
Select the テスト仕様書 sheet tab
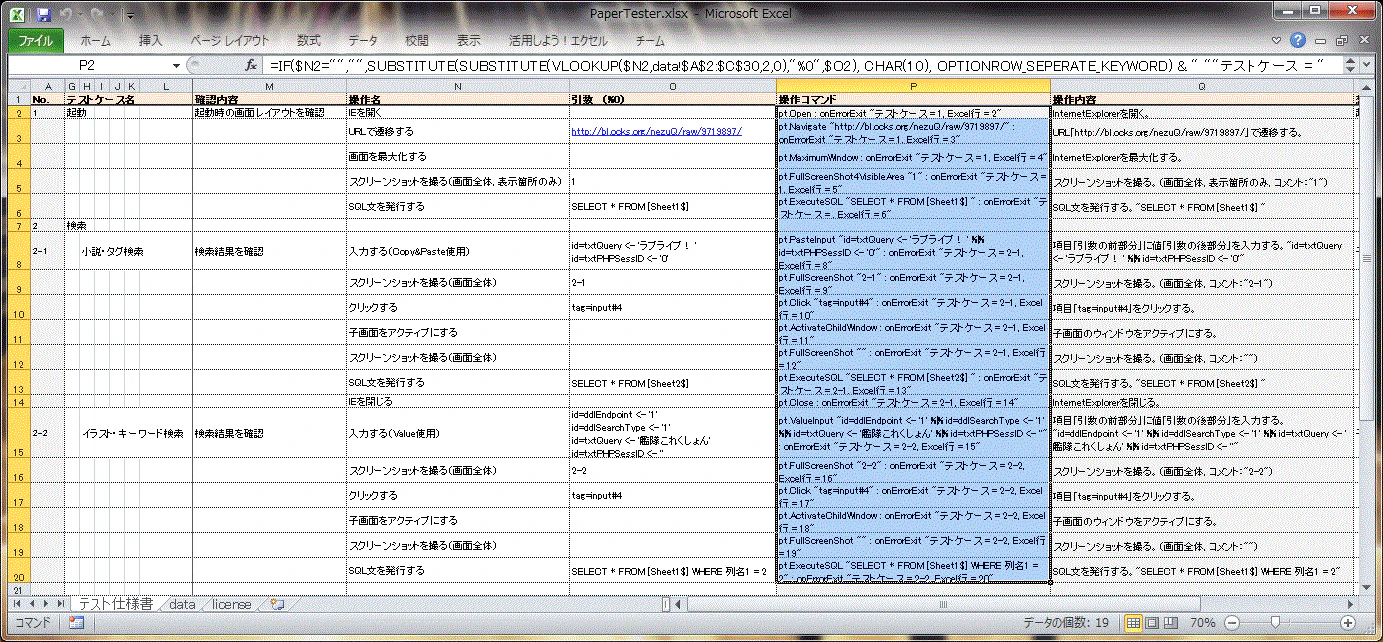tap(115, 604)
